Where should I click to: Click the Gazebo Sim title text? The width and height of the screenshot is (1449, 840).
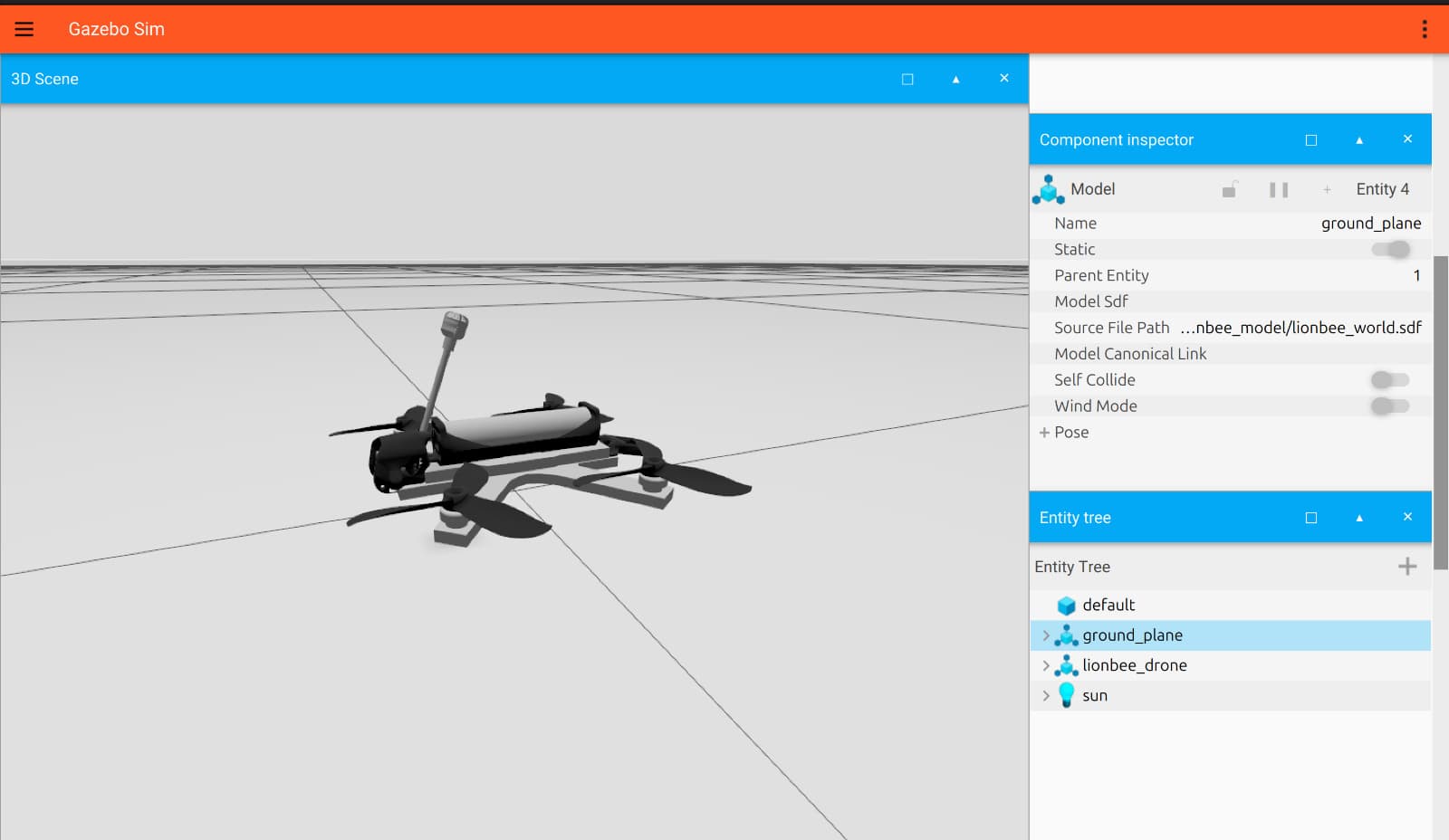coord(117,29)
